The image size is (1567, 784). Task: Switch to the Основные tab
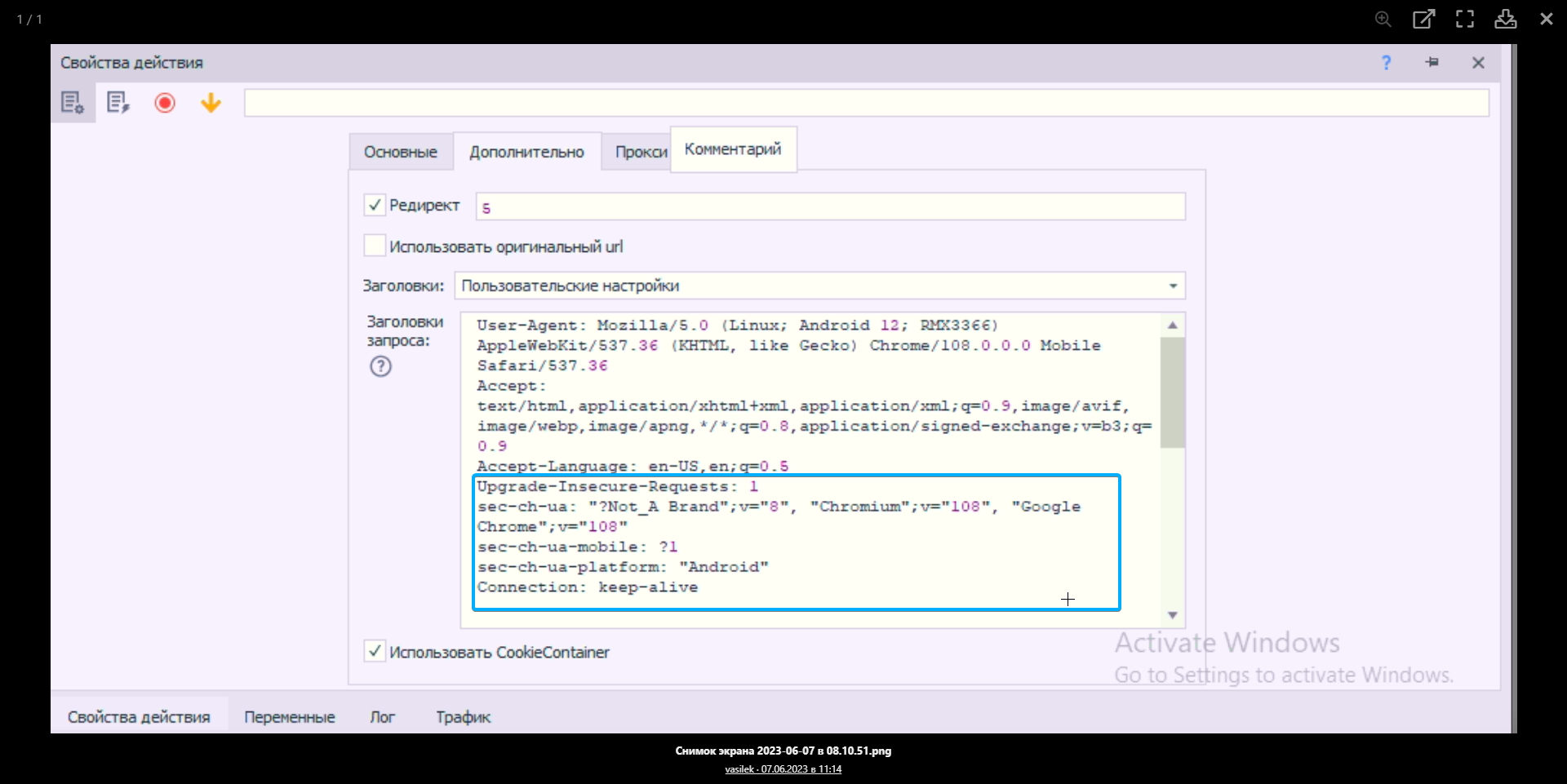401,153
